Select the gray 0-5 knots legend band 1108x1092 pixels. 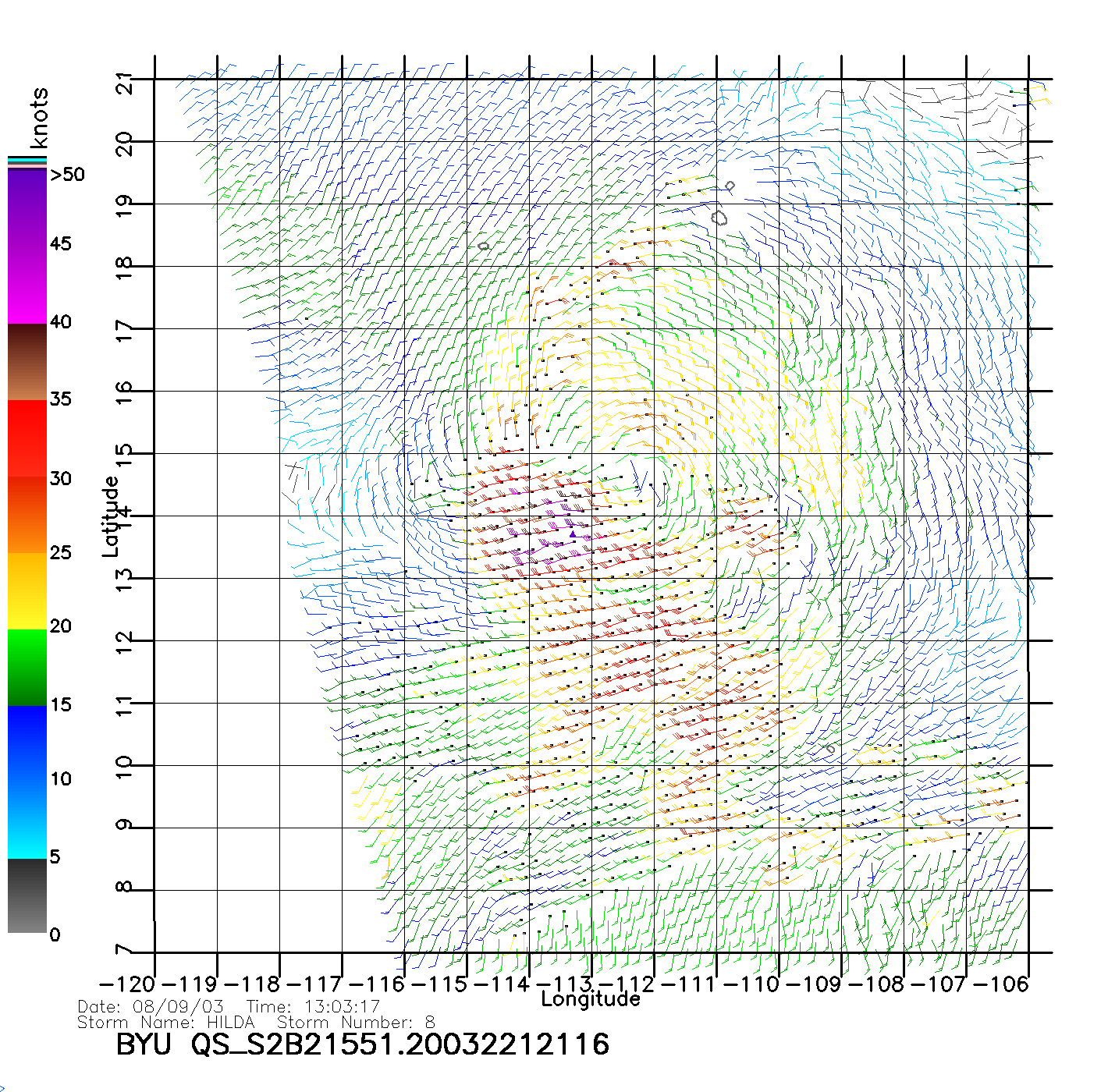[27, 895]
